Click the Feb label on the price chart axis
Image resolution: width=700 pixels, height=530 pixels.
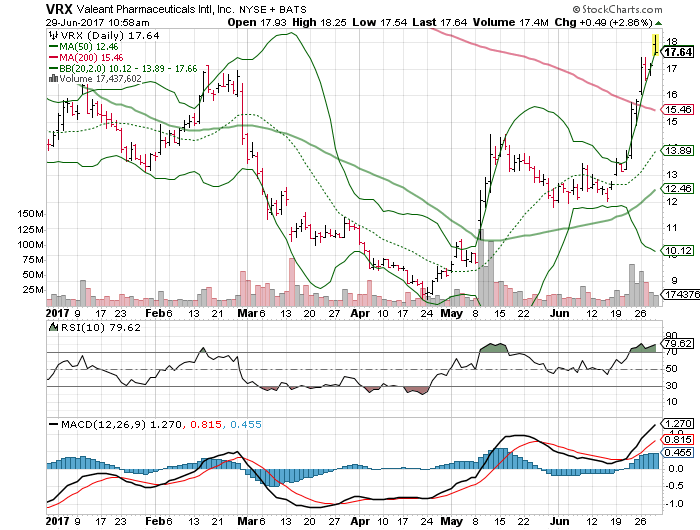[154, 313]
